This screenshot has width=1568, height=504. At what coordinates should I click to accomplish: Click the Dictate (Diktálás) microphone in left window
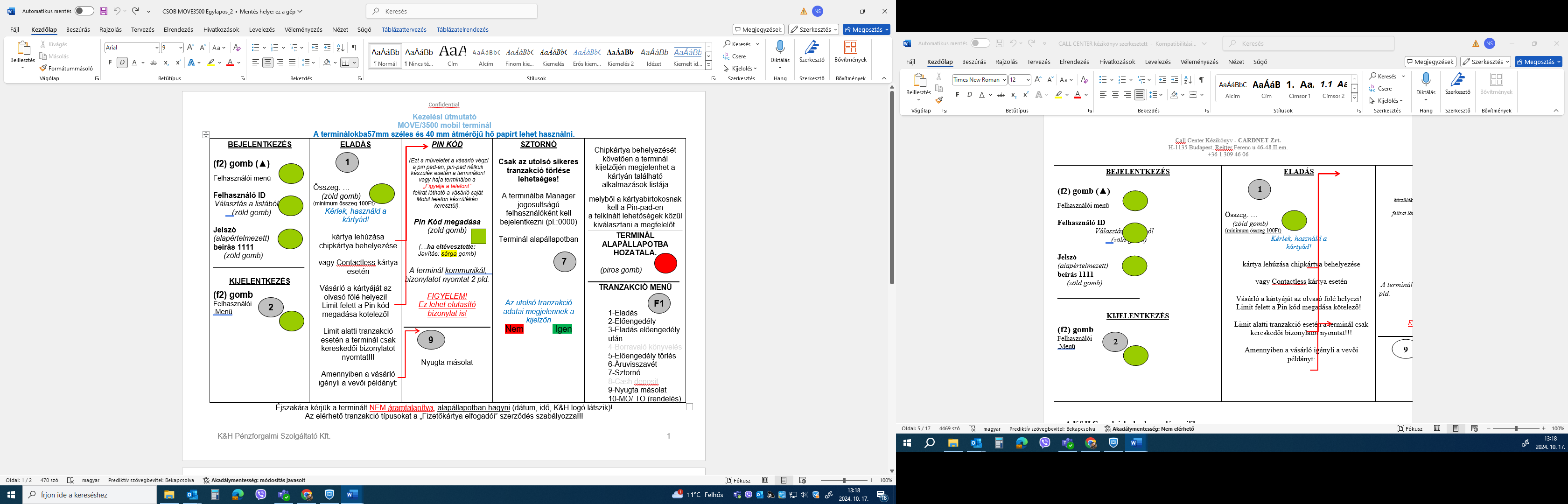click(780, 48)
